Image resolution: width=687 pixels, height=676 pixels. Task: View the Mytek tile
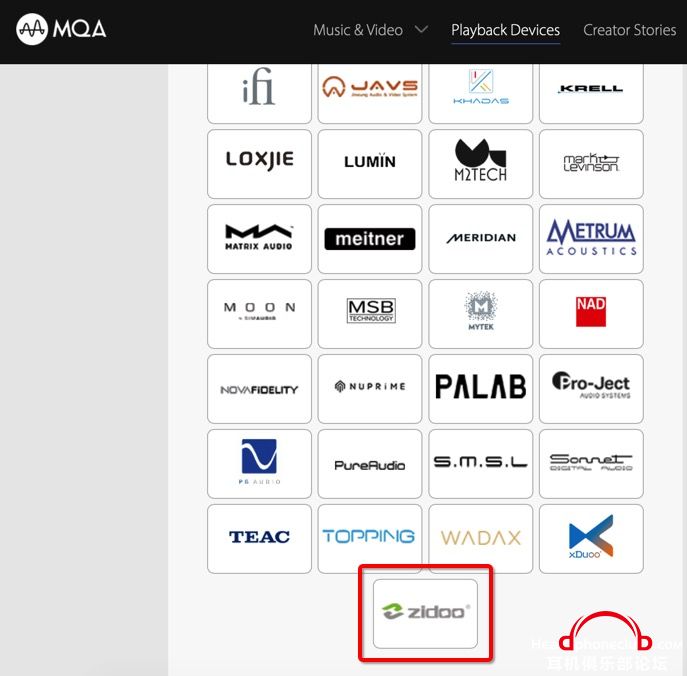[481, 314]
